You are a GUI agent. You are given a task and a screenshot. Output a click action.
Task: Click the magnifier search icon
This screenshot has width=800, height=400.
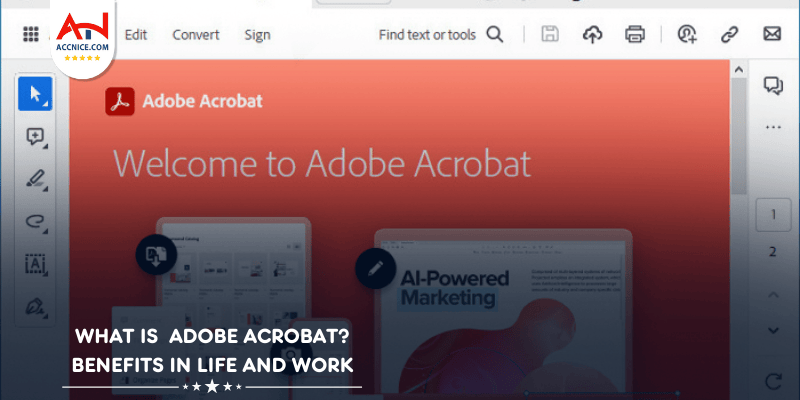pyautogui.click(x=494, y=34)
